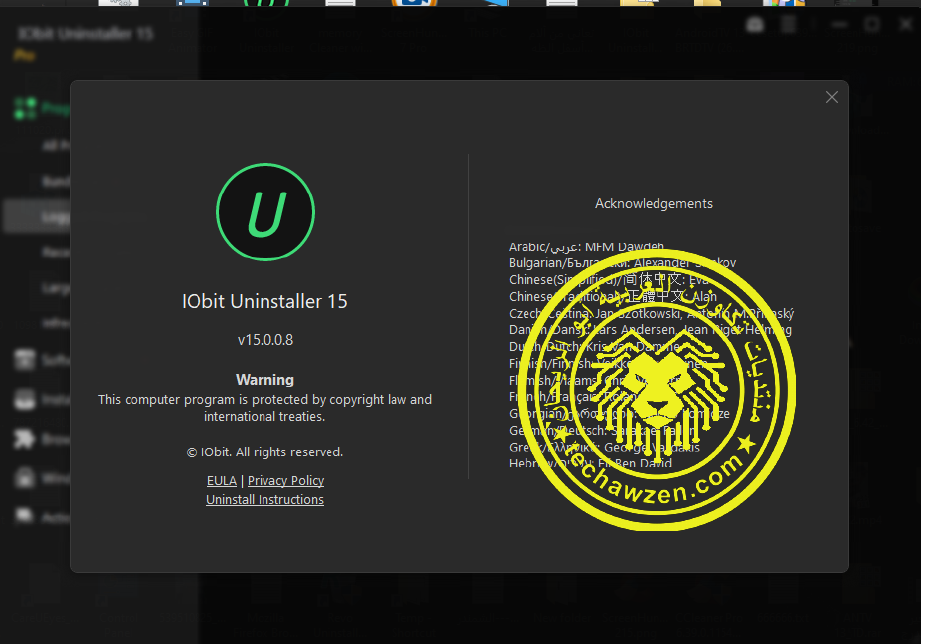This screenshot has height=644, width=941.
Task: Click the Hebrew translator credit line
Action: (591, 463)
